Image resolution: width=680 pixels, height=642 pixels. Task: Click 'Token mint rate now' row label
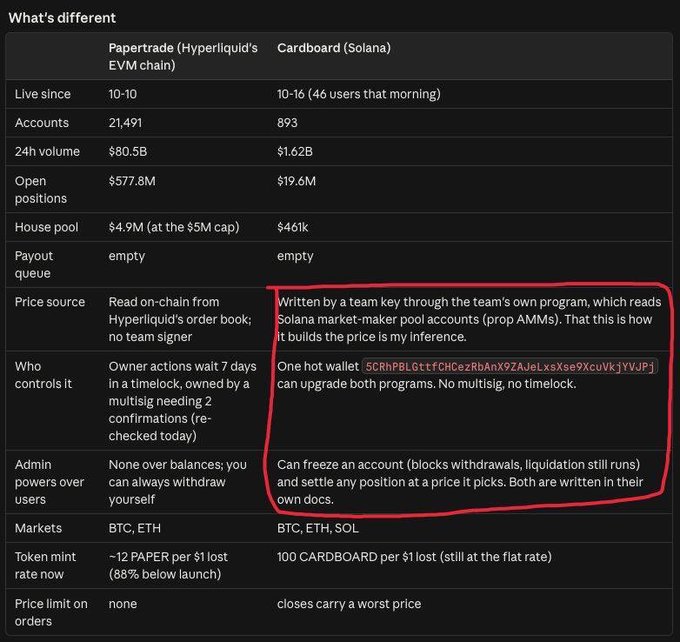click(46, 565)
